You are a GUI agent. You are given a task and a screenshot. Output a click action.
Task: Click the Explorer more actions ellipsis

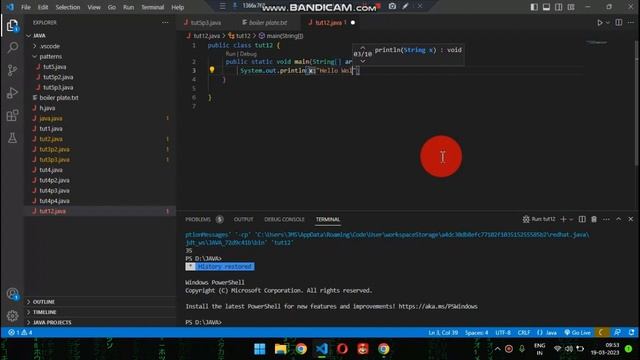point(165,22)
